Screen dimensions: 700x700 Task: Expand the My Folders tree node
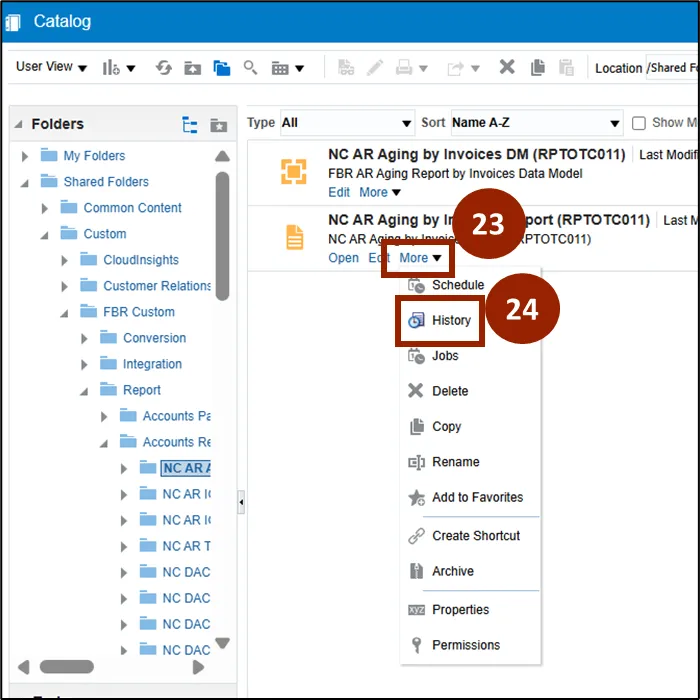(x=25, y=156)
